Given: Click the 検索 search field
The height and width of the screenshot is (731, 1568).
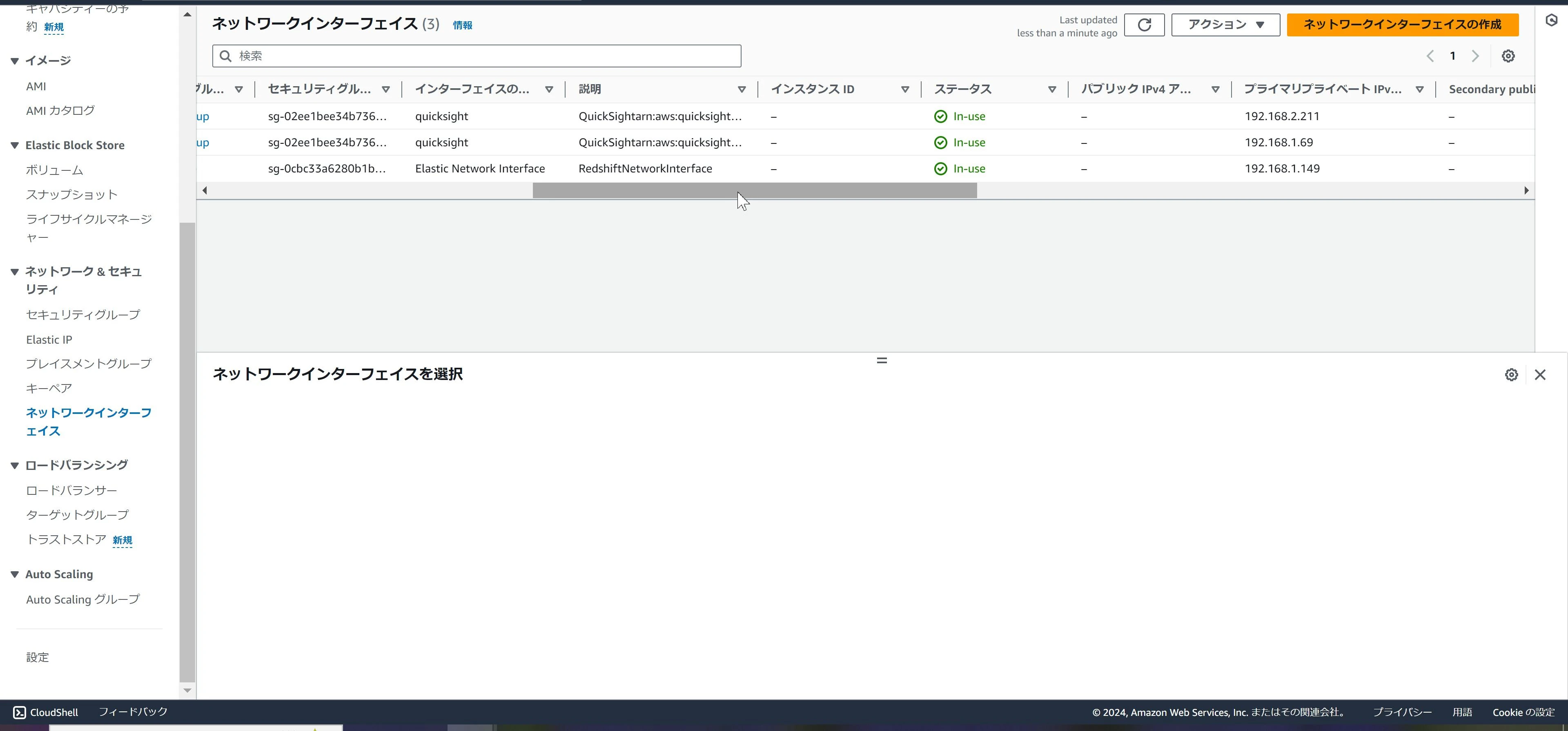Looking at the screenshot, I should 477,56.
